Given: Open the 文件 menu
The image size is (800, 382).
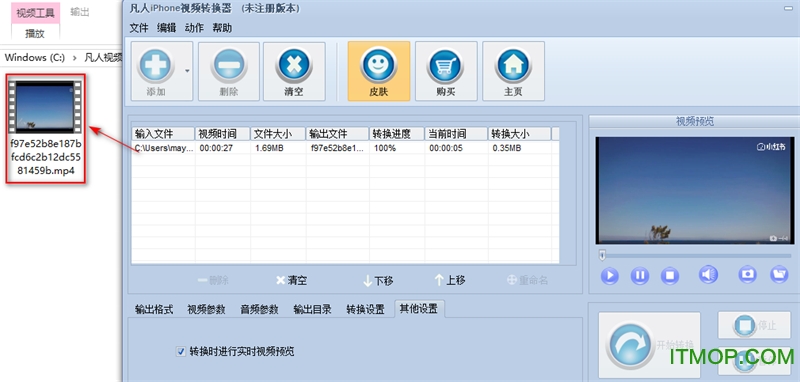Looking at the screenshot, I should click(139, 28).
